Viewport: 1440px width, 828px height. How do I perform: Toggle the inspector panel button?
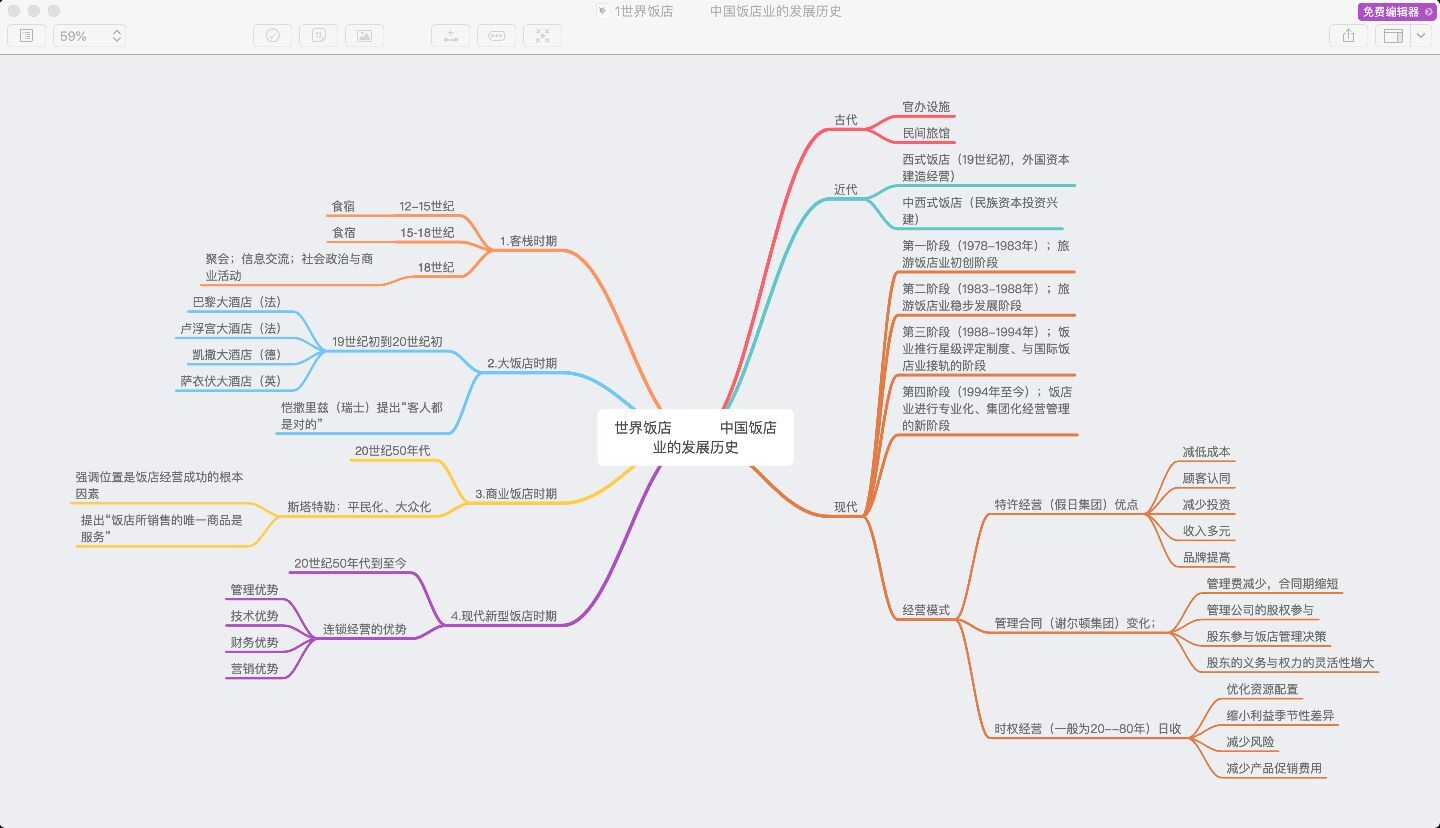pyautogui.click(x=1393, y=36)
